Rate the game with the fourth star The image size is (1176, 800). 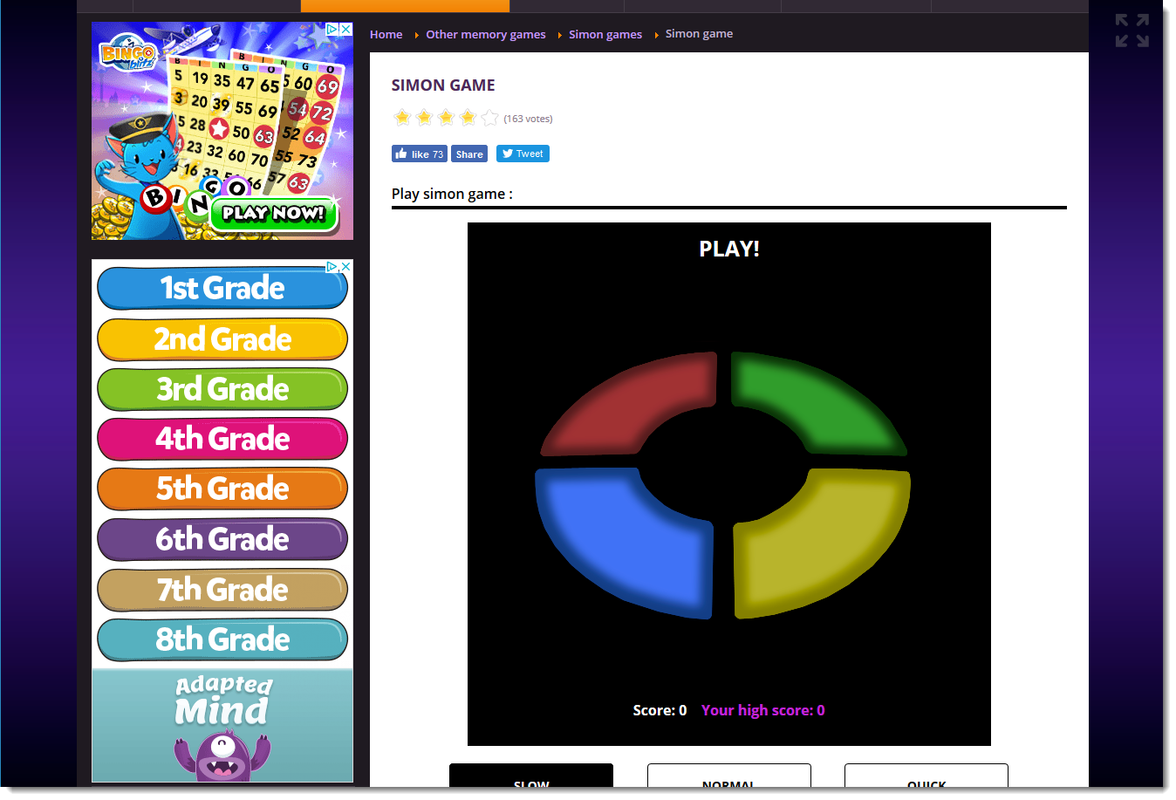(468, 118)
